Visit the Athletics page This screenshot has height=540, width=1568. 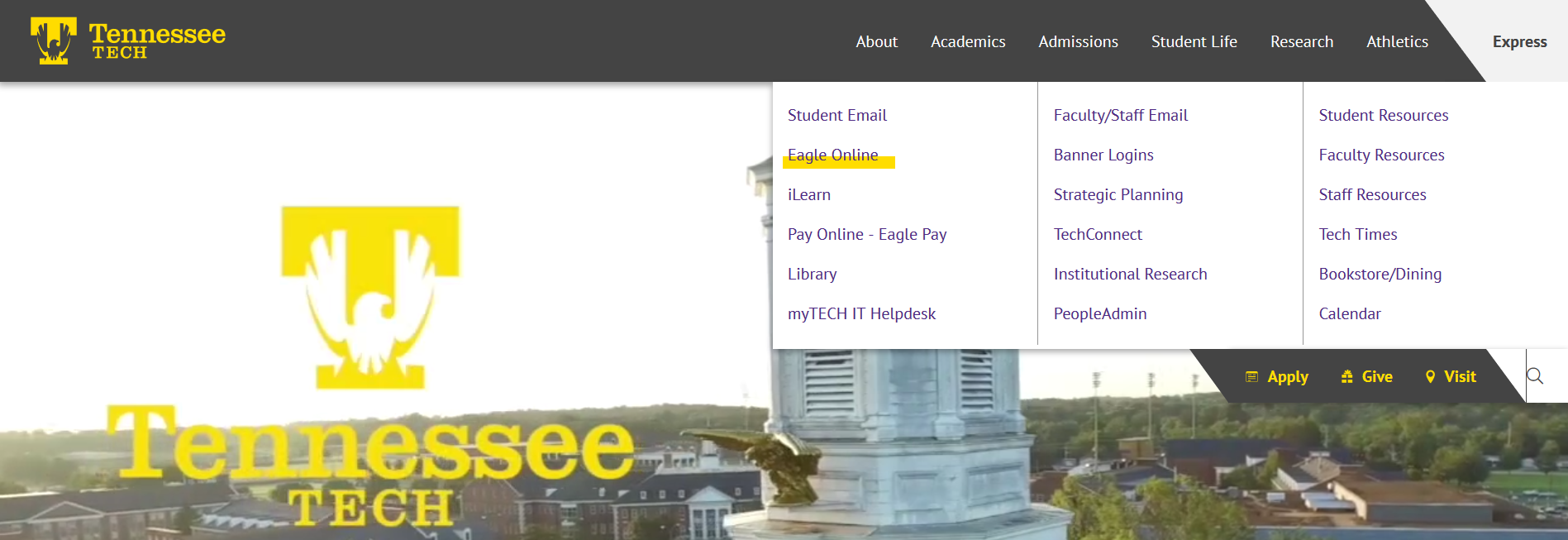[1397, 41]
